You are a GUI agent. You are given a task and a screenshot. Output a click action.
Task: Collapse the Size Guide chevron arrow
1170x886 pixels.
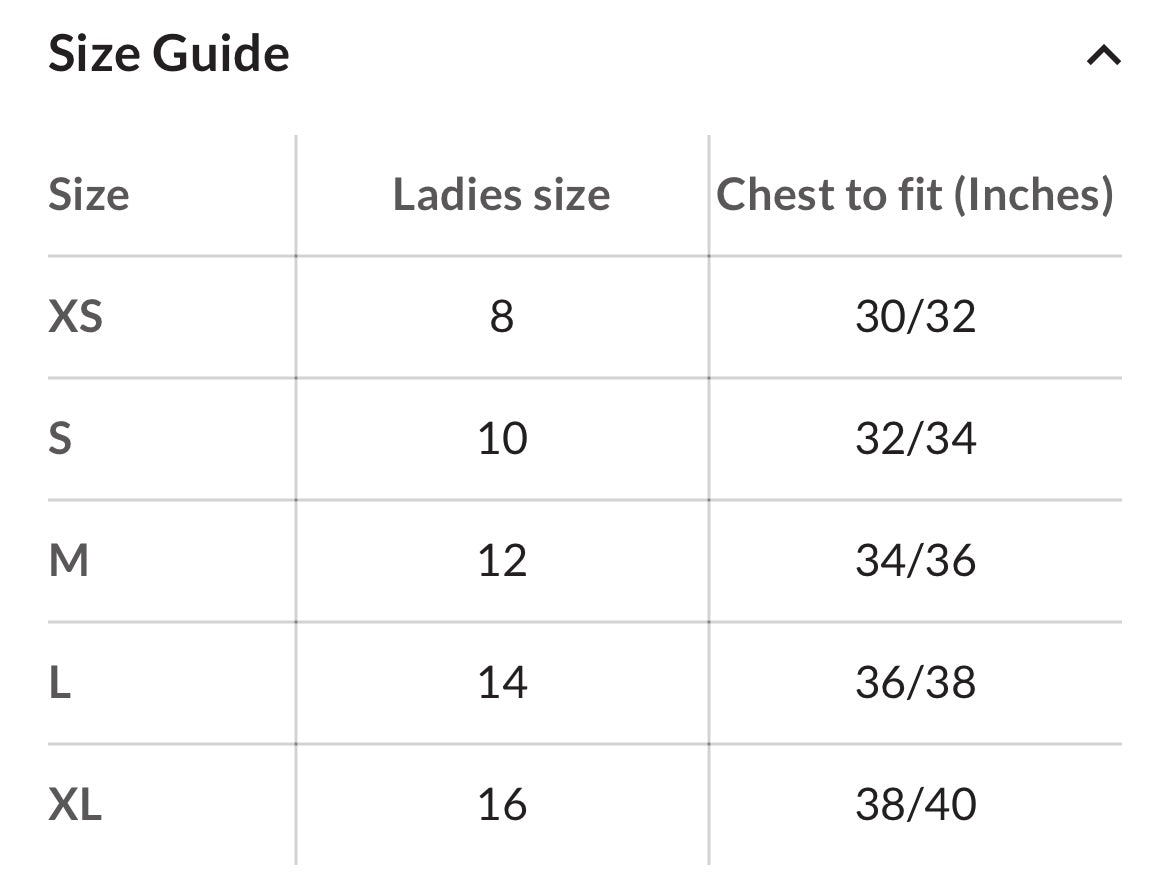(1103, 56)
